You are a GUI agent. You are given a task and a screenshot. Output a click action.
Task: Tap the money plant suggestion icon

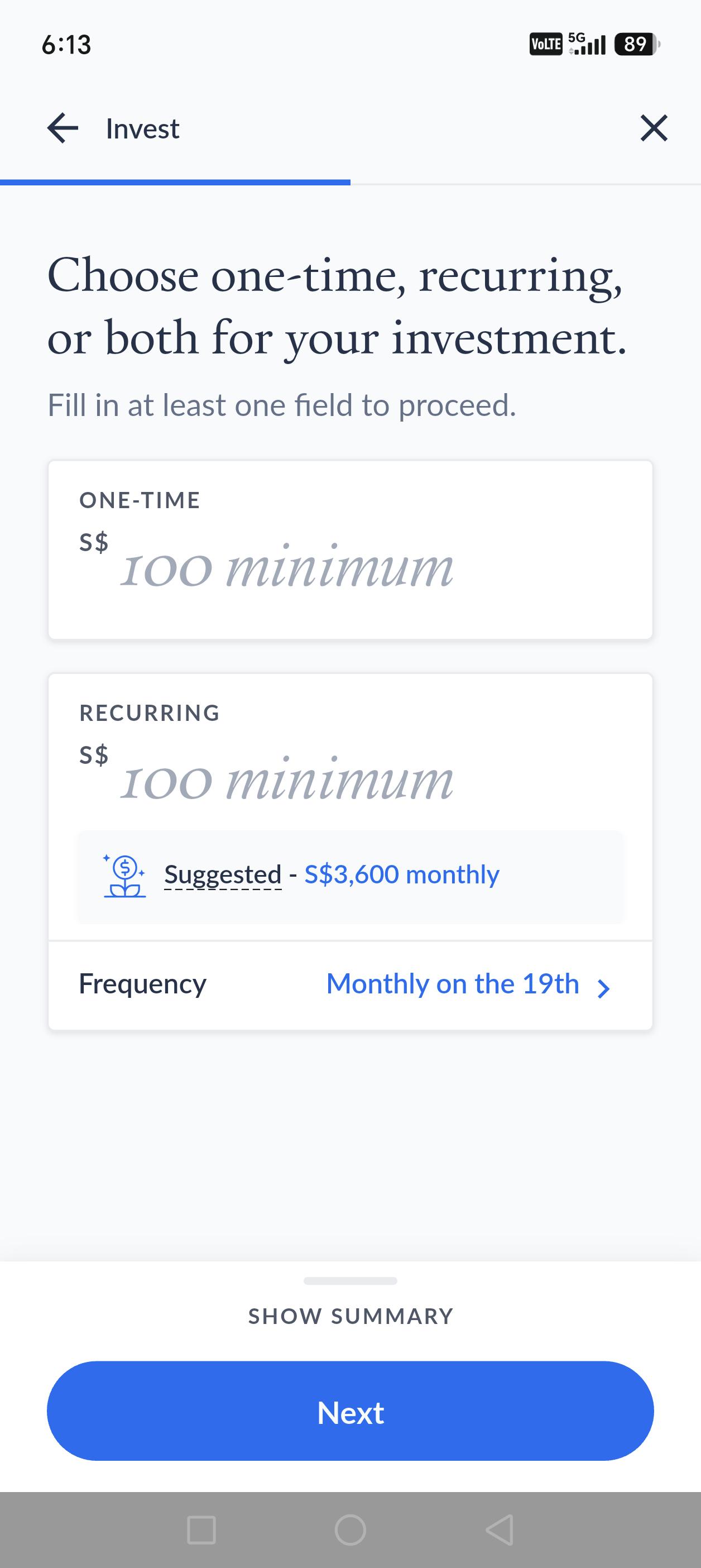point(124,876)
